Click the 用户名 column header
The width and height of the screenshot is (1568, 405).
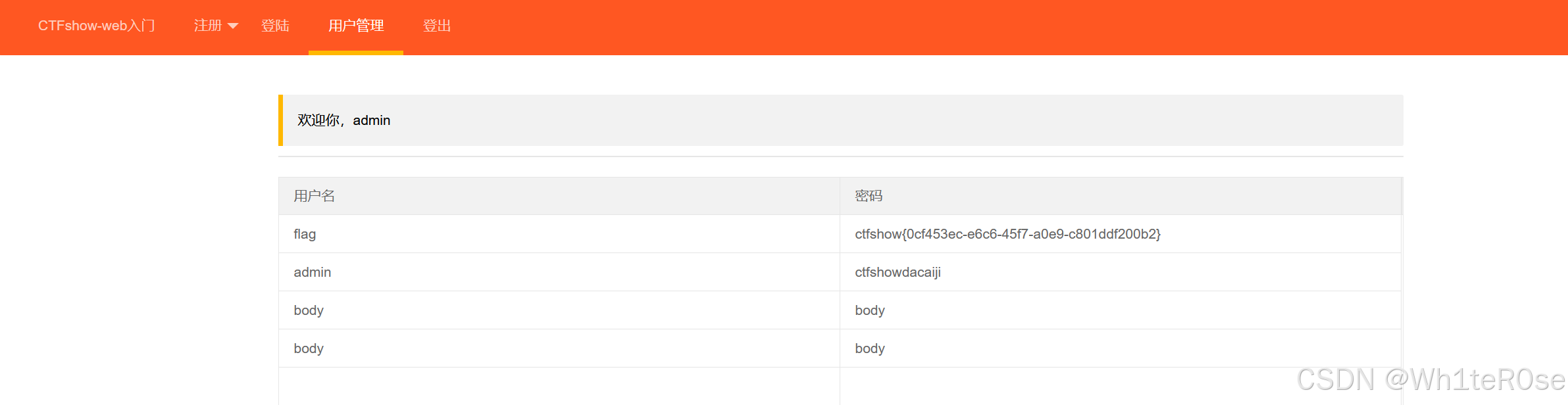559,196
